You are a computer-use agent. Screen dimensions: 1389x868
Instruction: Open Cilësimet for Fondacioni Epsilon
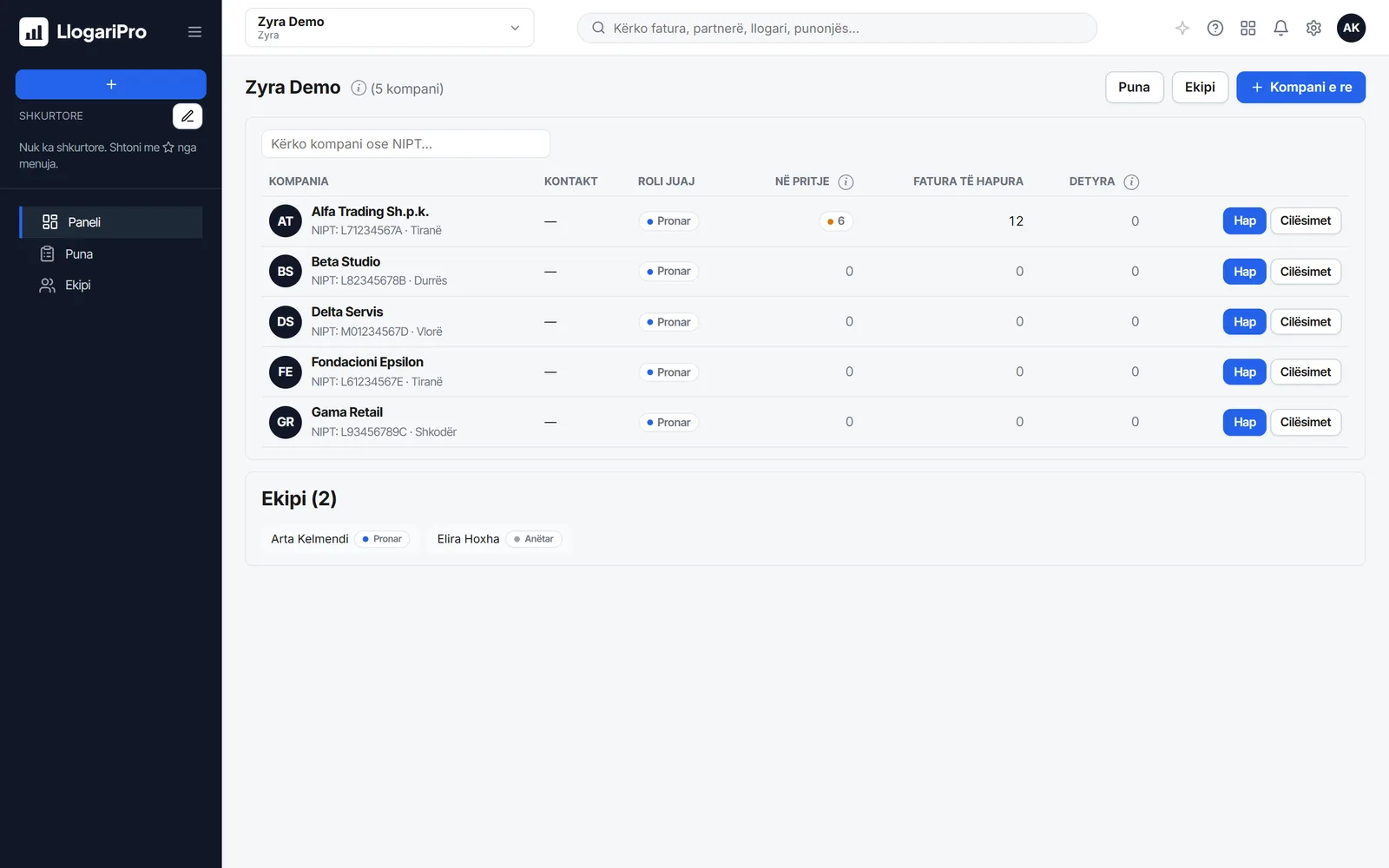click(x=1306, y=372)
